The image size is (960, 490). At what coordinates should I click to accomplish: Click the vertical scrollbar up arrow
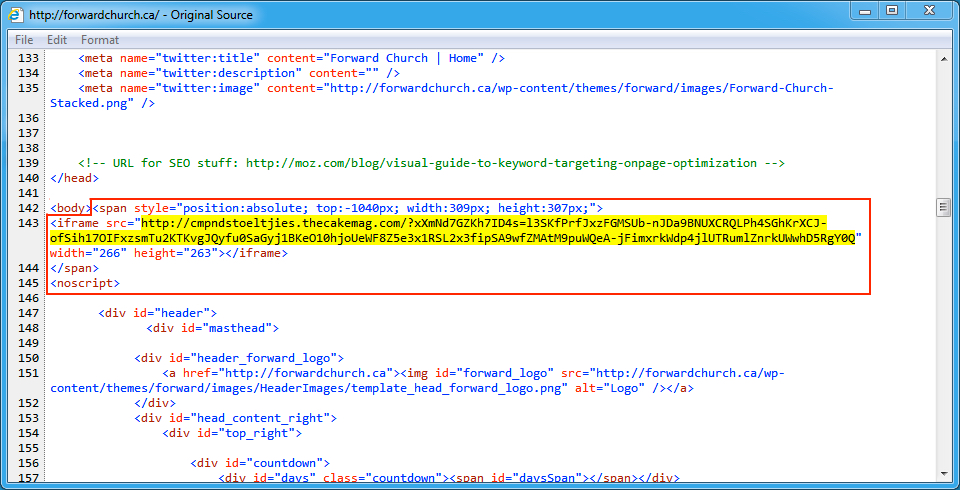943,57
